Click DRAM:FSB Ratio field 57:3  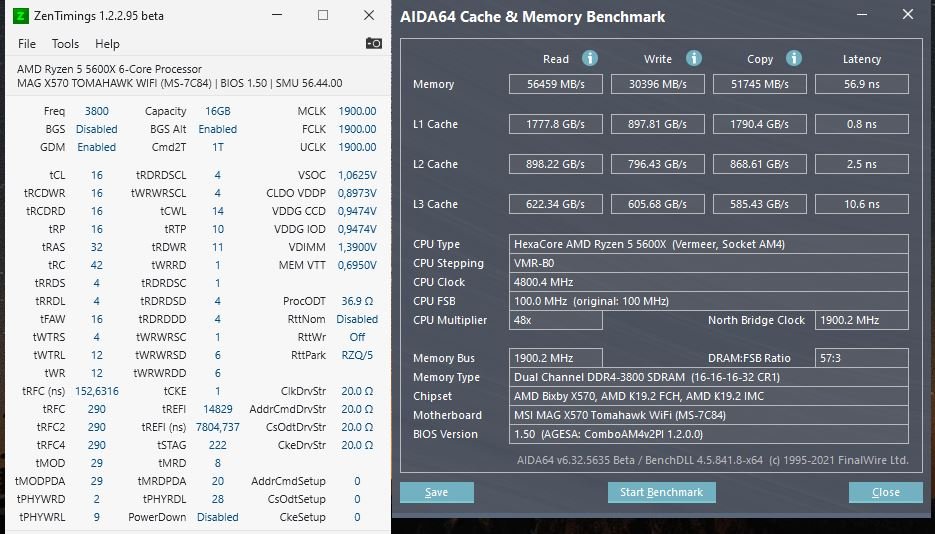click(862, 358)
